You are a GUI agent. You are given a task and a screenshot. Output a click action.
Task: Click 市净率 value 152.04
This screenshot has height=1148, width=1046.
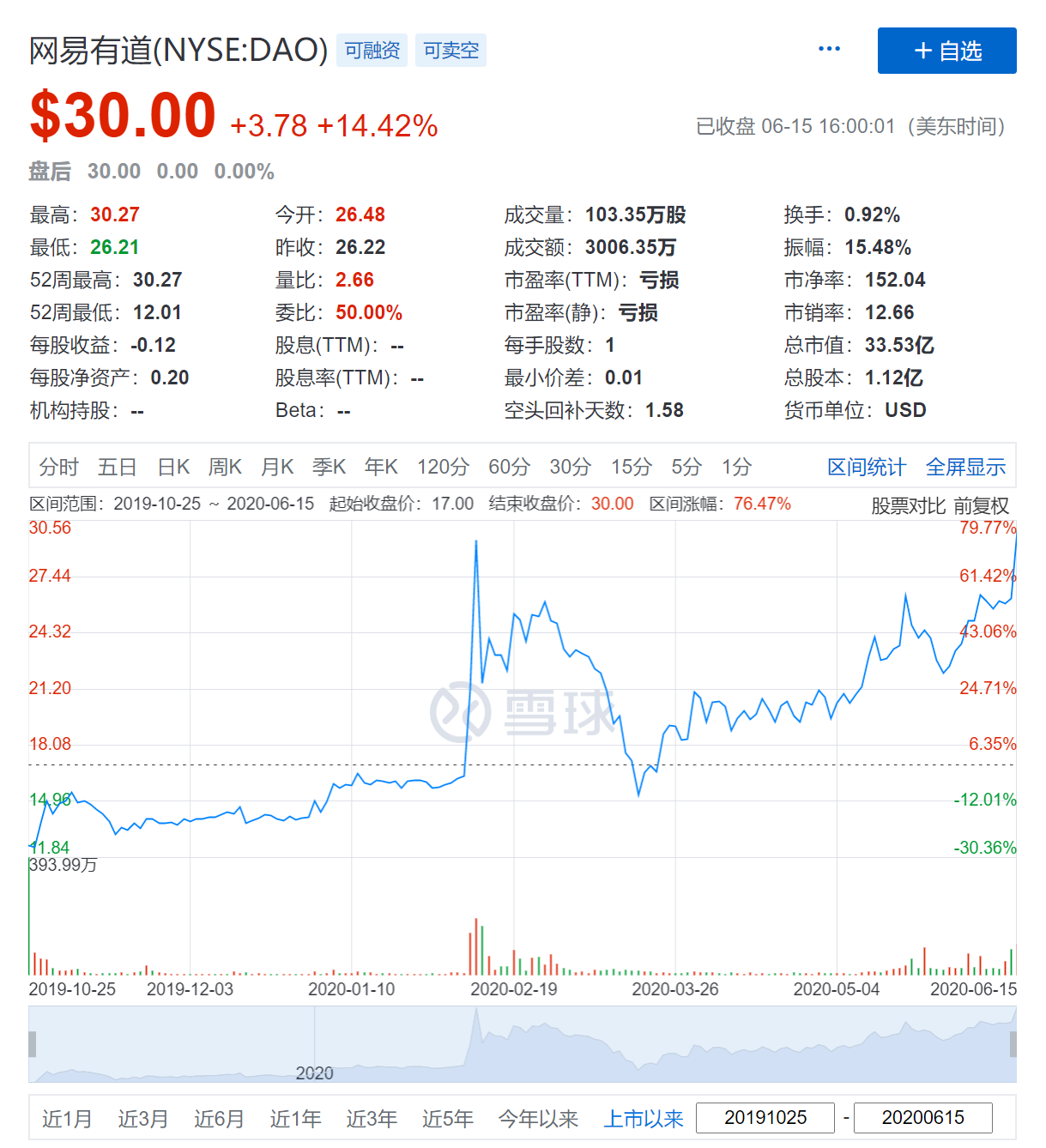tap(895, 280)
